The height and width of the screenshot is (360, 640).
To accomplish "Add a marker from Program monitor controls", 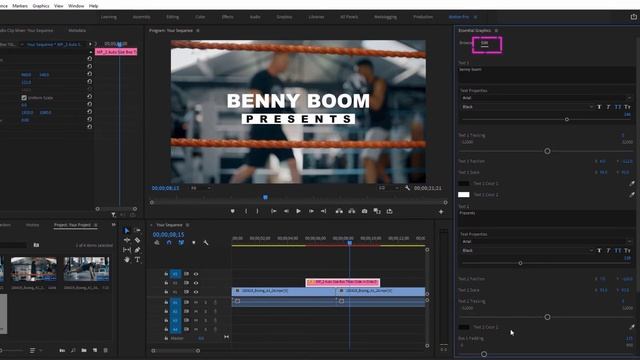I will point(233,211).
